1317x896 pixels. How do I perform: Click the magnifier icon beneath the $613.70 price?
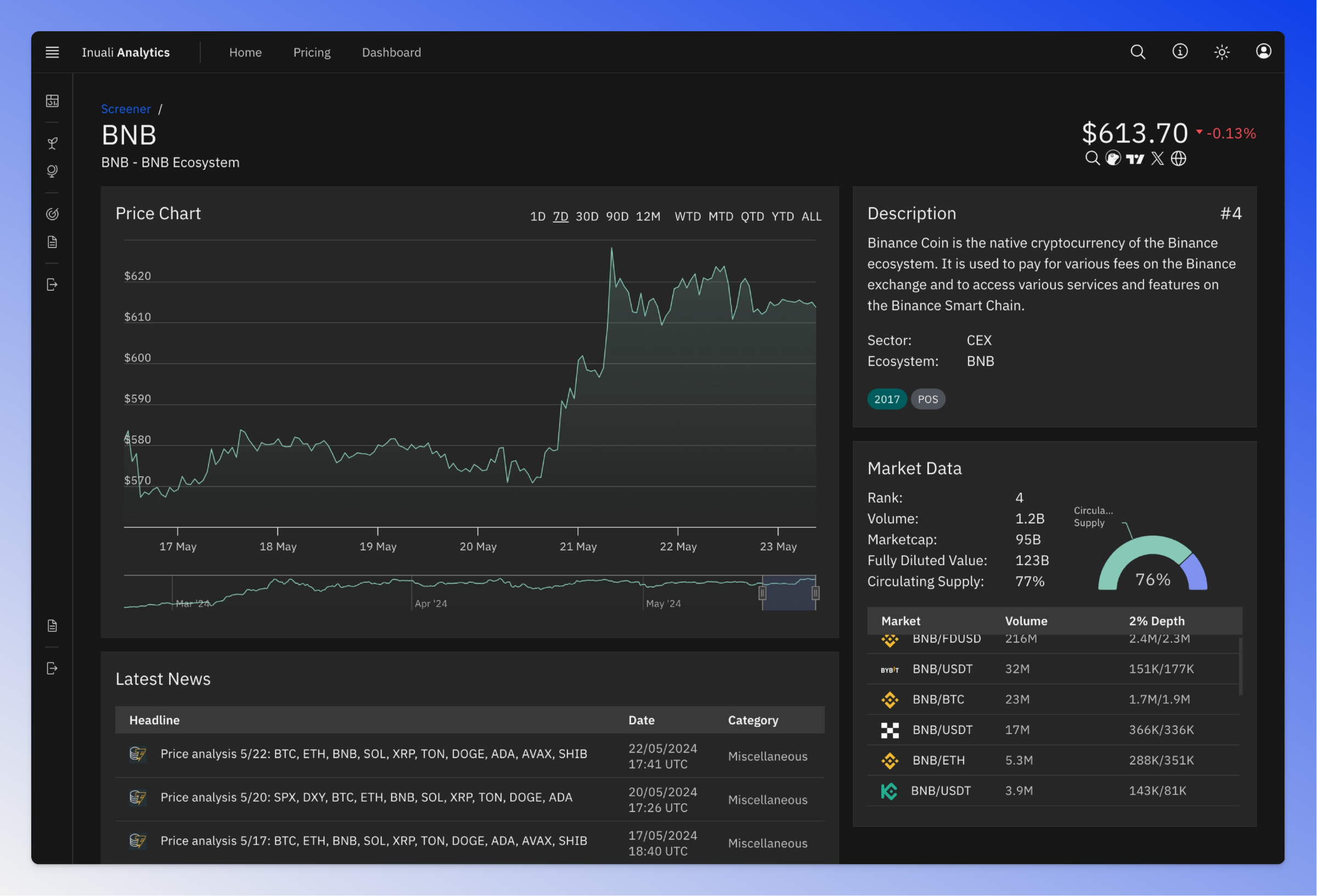(1093, 159)
